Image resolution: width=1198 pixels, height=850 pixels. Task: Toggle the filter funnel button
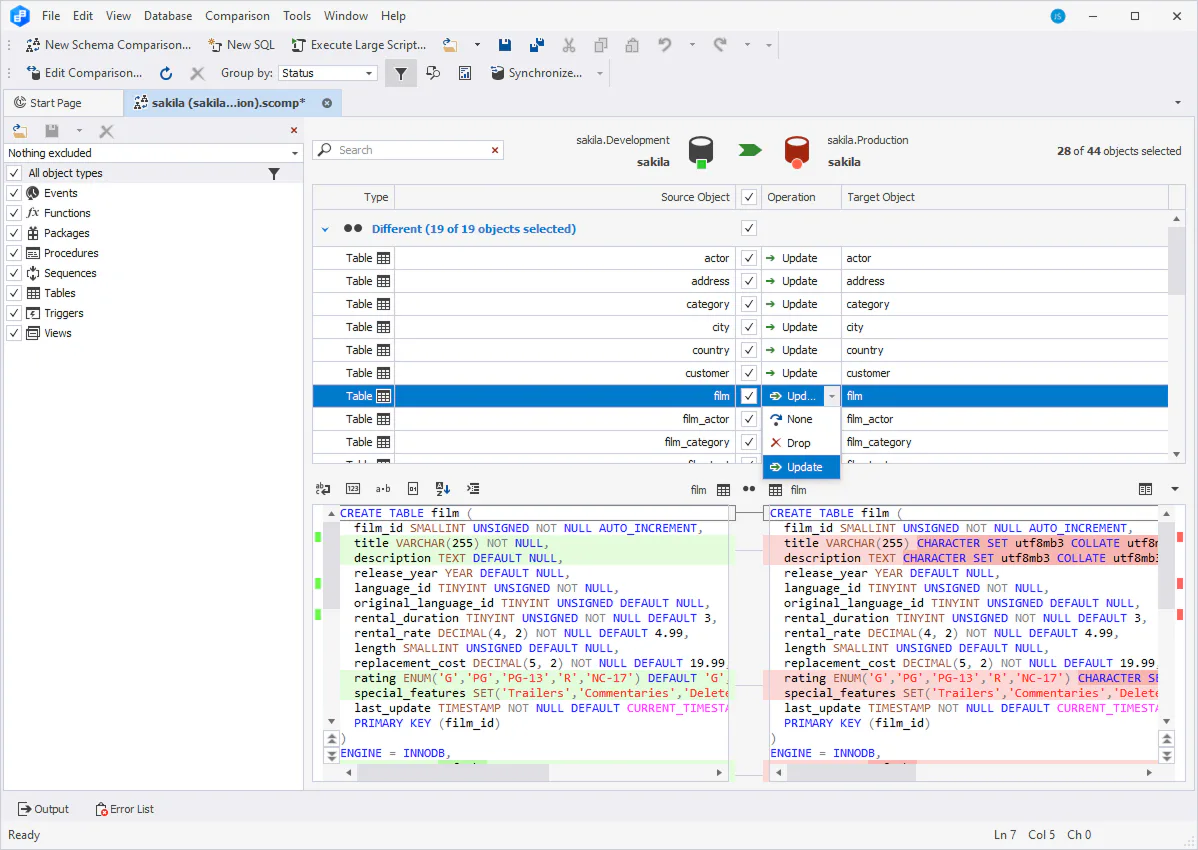tap(400, 73)
